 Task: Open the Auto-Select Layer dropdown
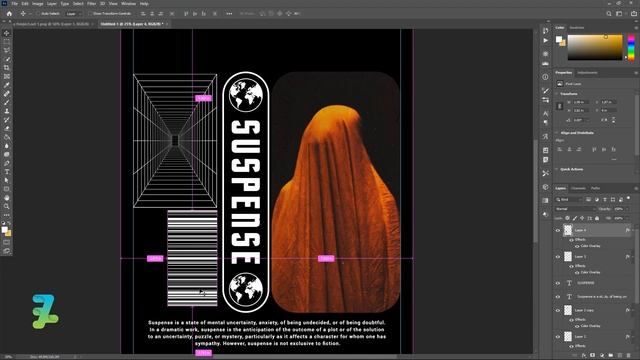(73, 13)
